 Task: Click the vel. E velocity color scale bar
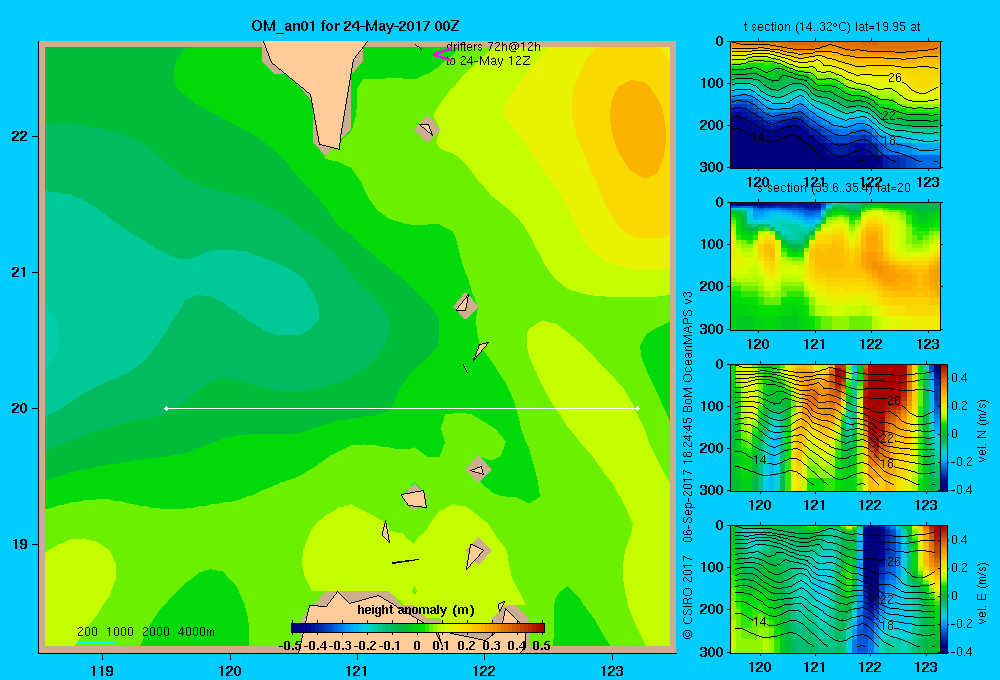(x=944, y=589)
